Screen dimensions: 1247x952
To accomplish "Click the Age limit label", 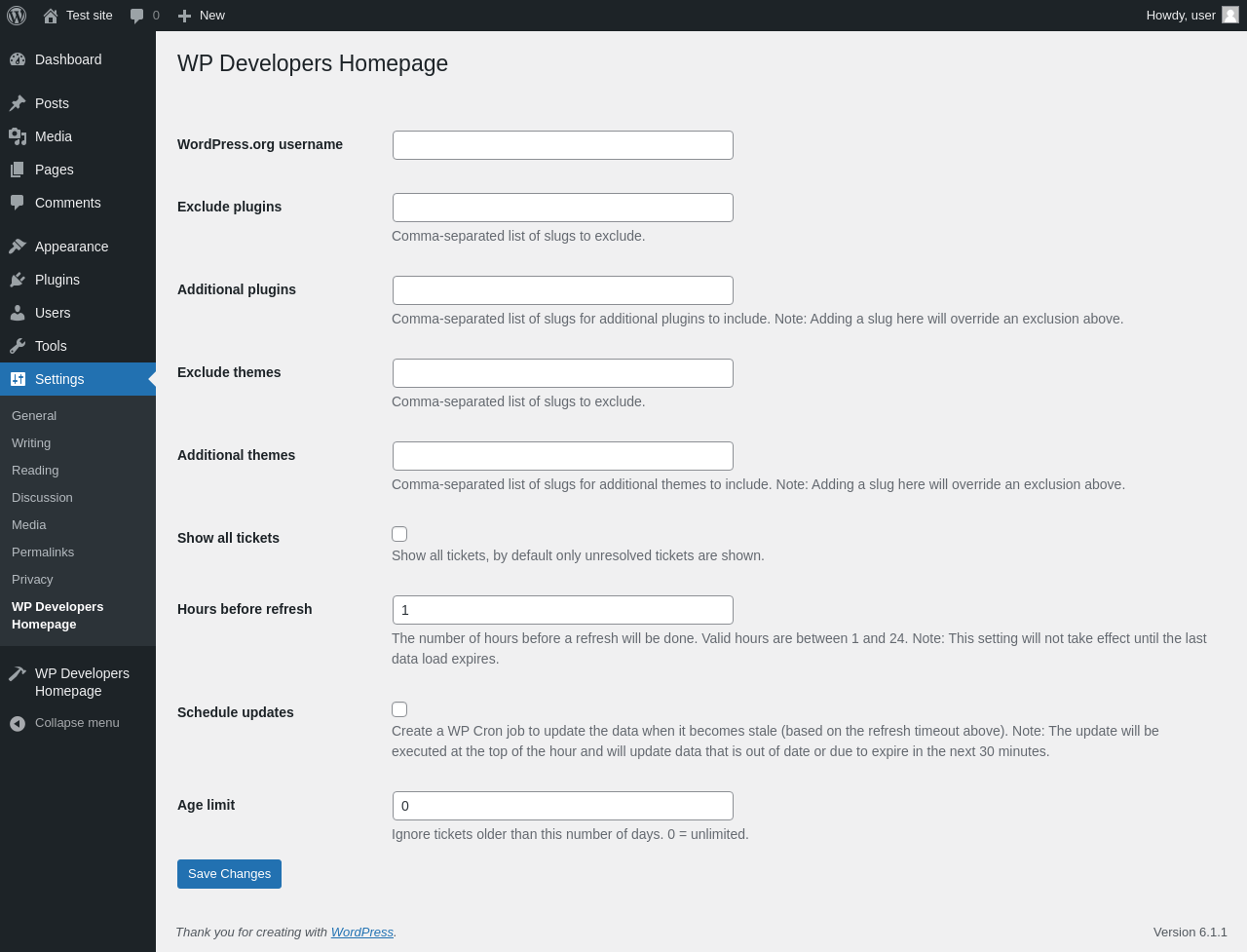I will click(206, 805).
